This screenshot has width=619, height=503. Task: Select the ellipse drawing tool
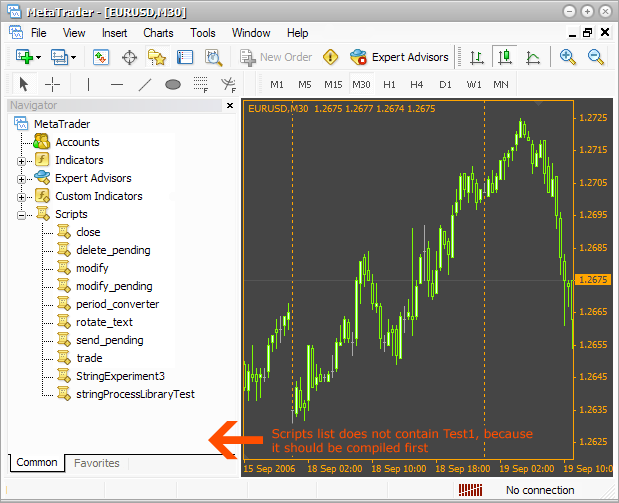coord(173,84)
